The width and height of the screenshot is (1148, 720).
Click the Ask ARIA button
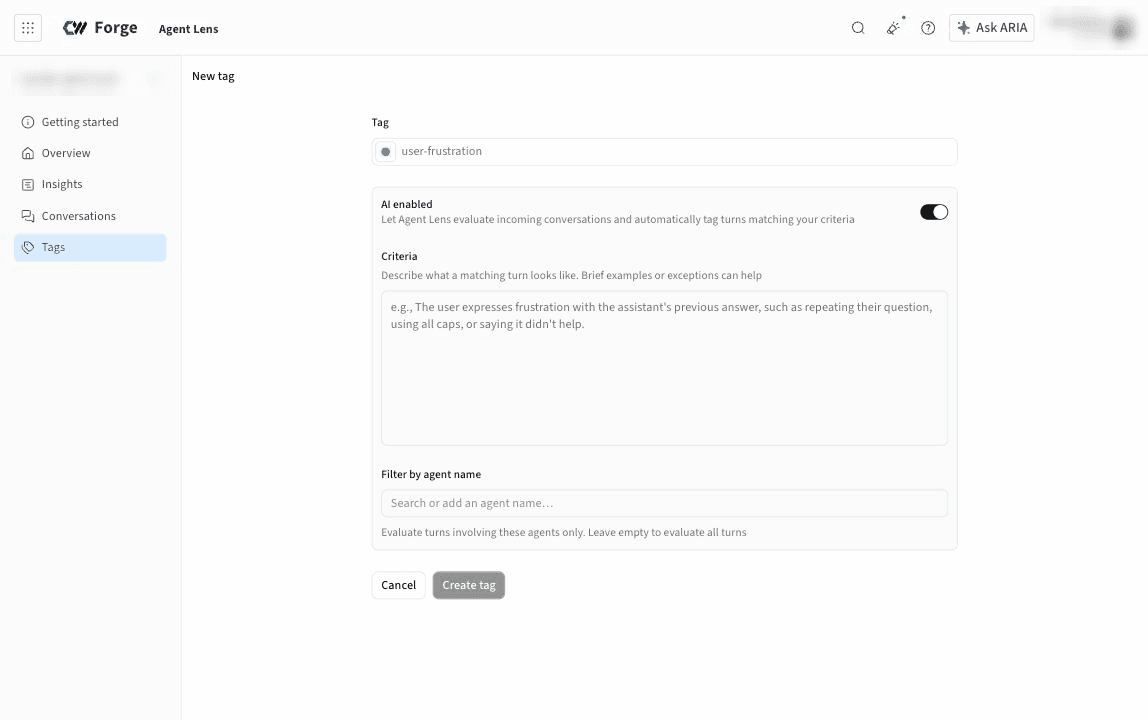[x=991, y=28]
